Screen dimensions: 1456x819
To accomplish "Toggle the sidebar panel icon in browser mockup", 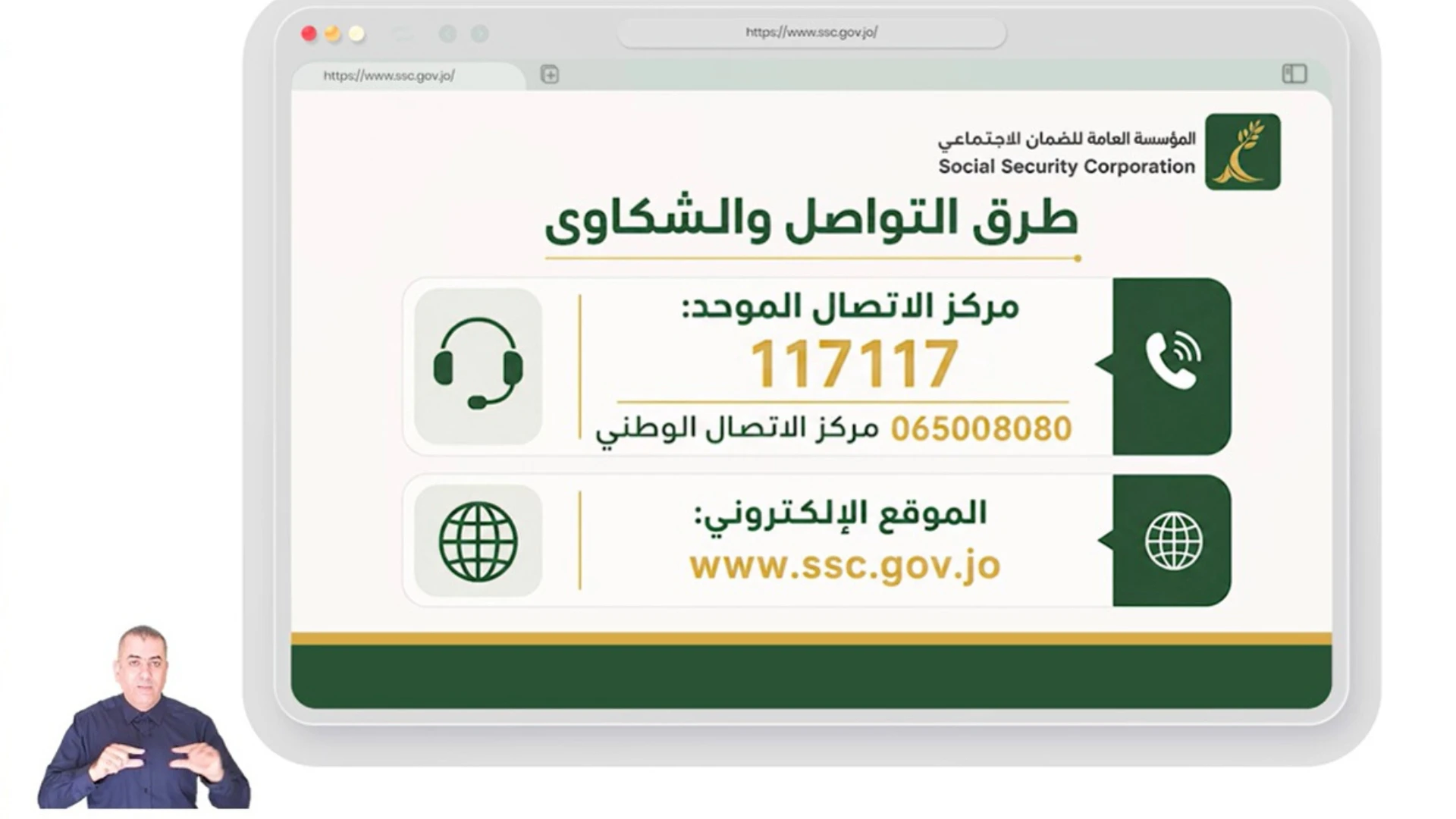I will (x=1294, y=74).
